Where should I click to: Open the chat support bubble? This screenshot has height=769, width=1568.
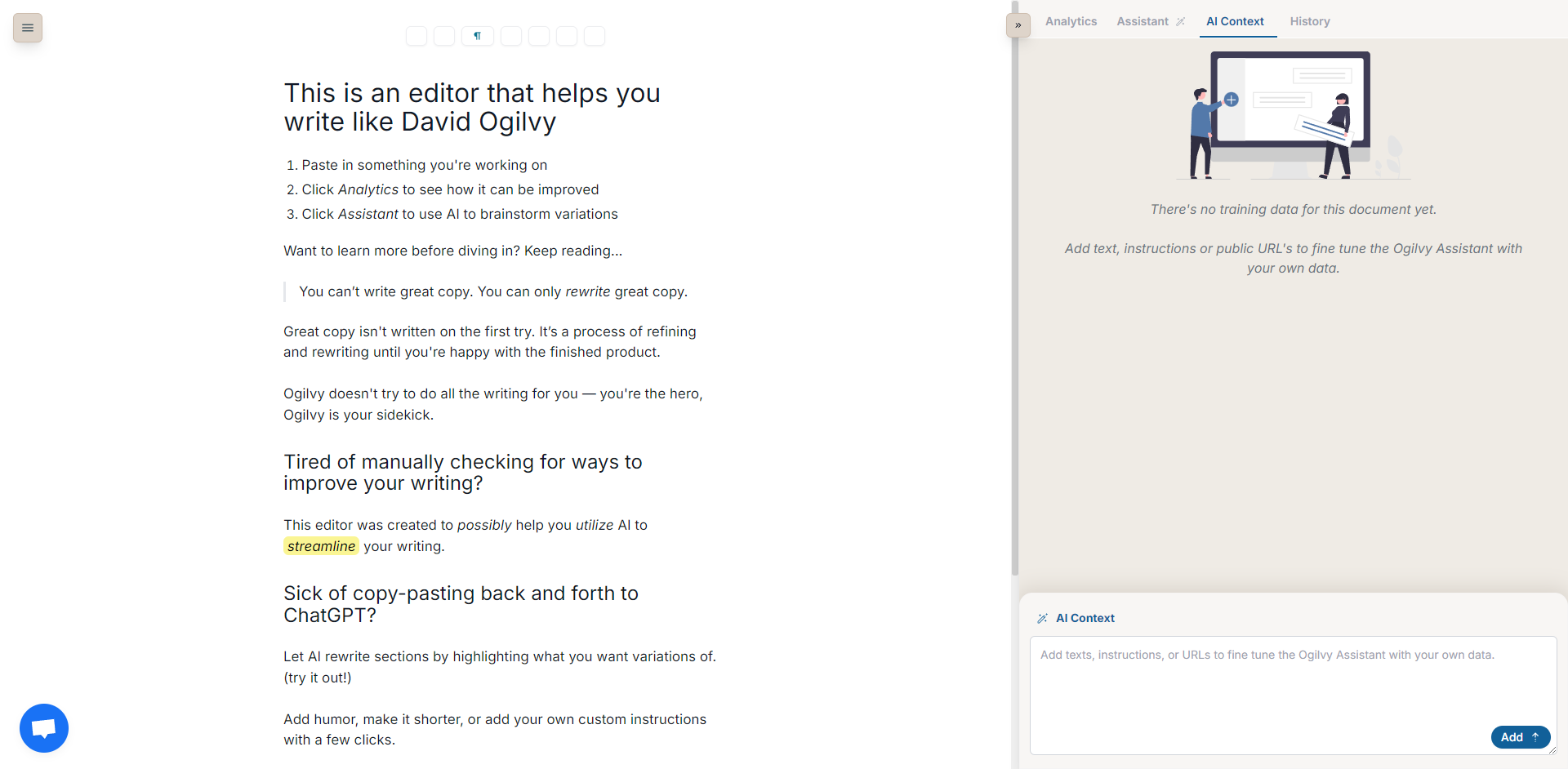(43, 727)
